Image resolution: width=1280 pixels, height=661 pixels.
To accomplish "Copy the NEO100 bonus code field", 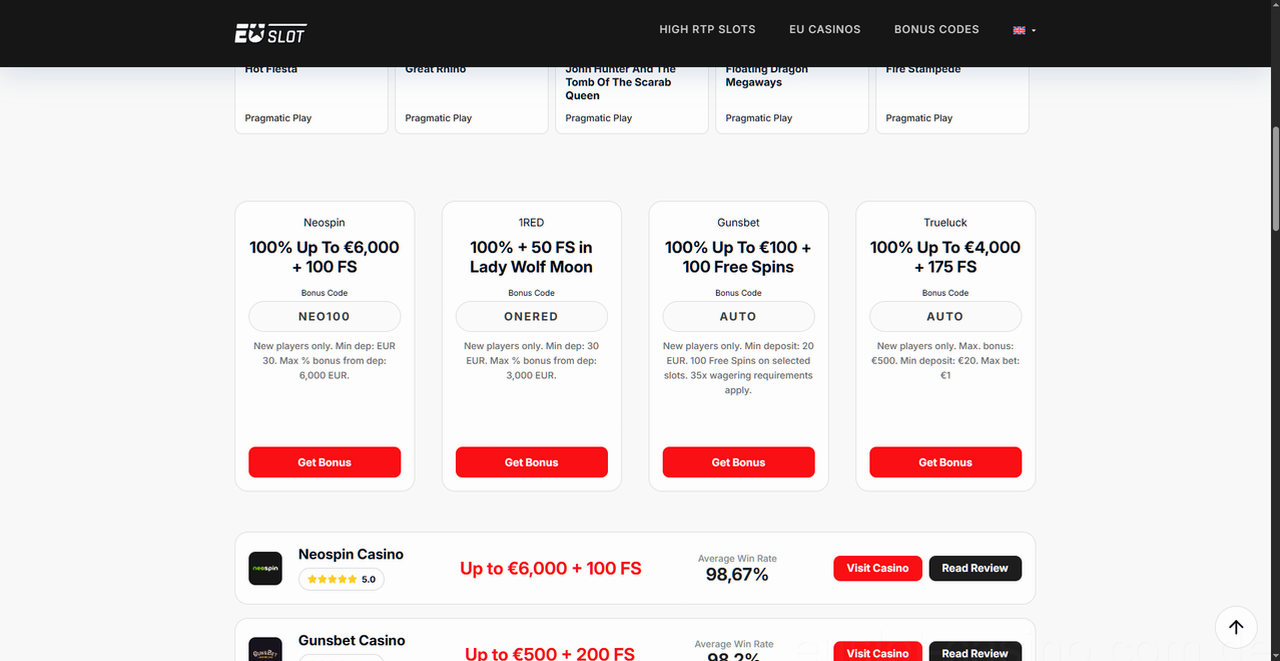I will (325, 316).
